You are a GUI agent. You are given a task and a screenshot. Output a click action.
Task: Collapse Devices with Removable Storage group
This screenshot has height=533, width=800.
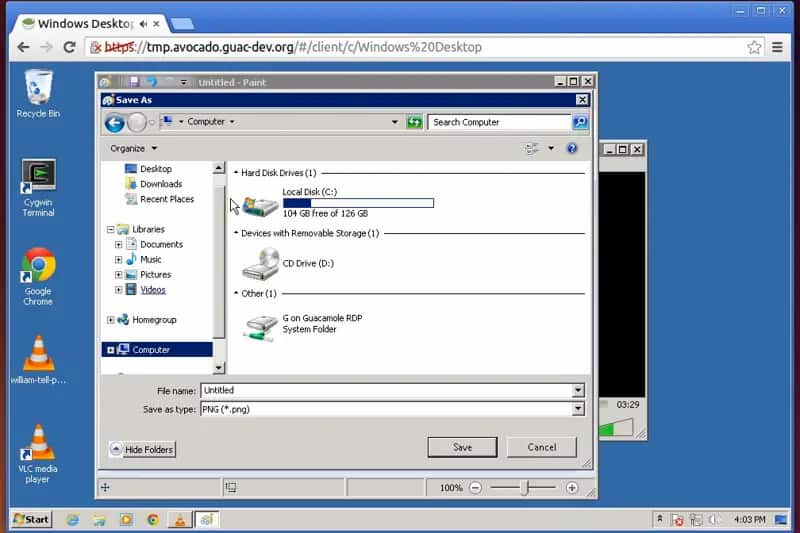tap(236, 233)
